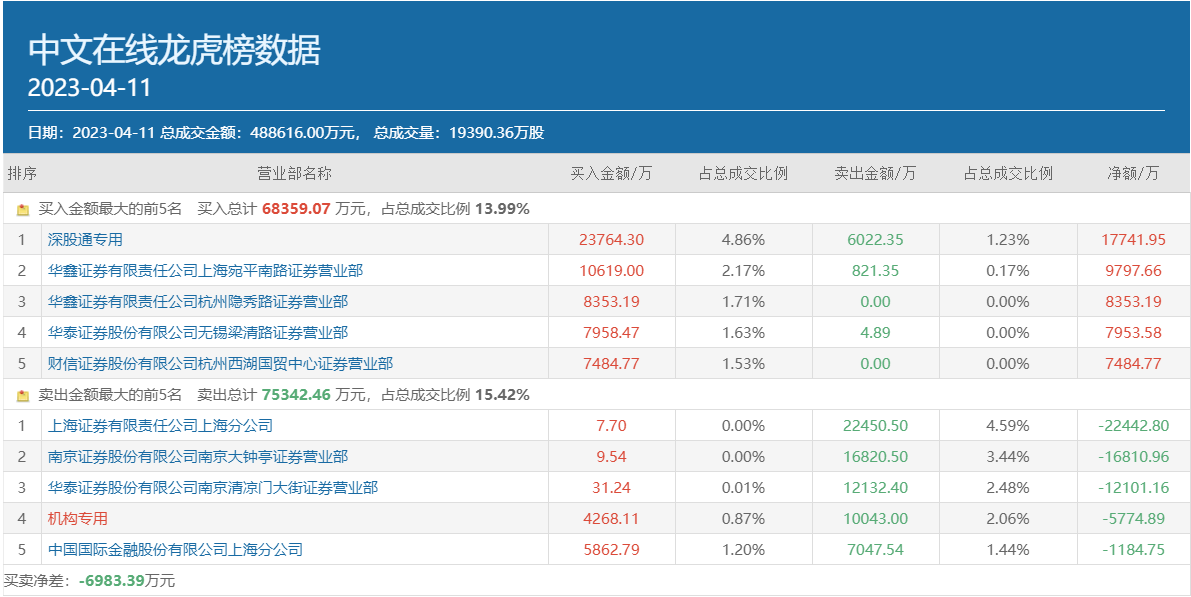
Task: Click the 营业部名称 column header
Action: (294, 173)
